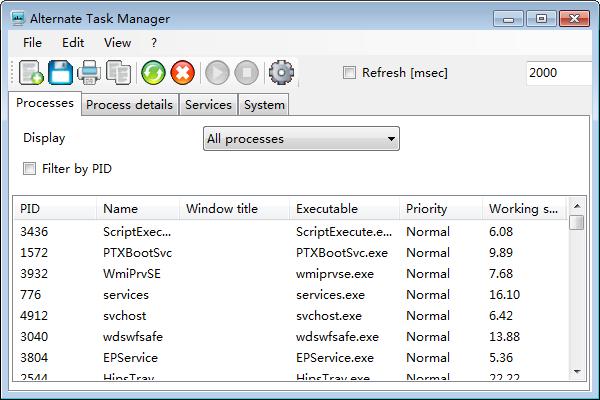Open the ? help menu
This screenshot has height=400, width=600.
coord(154,42)
